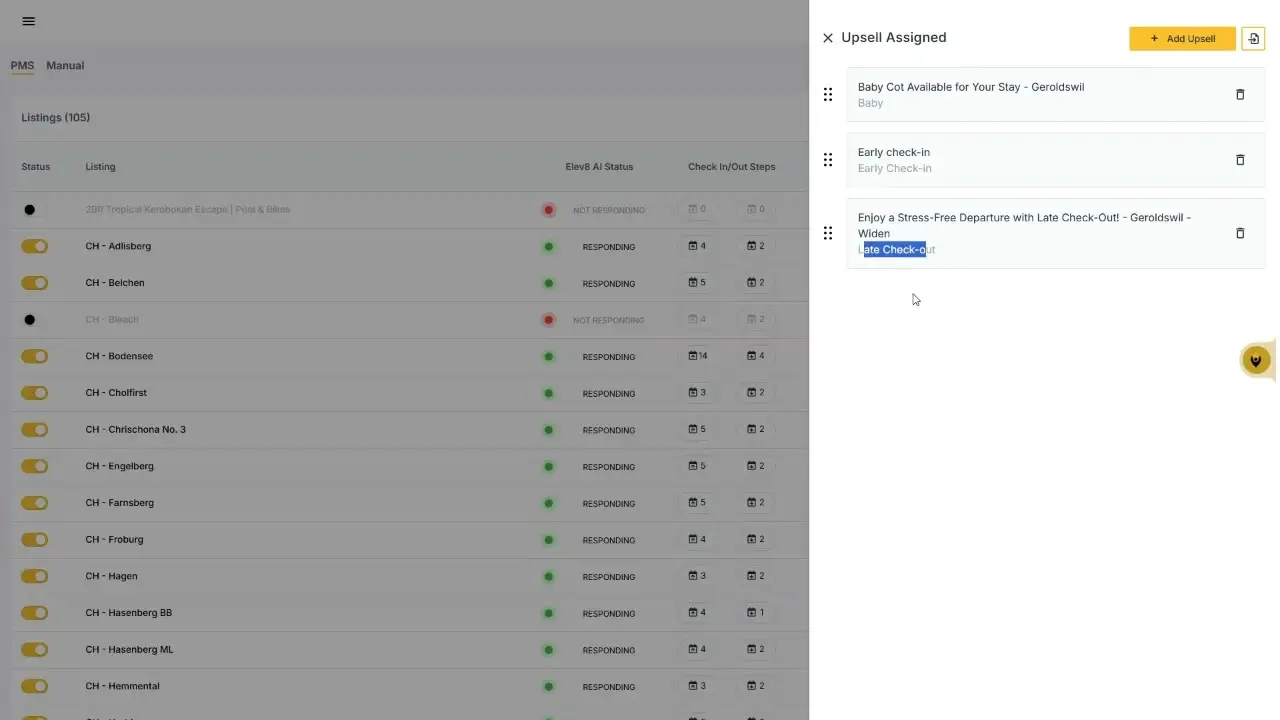Click the Elev8 AI Status column header
Viewport: 1280px width, 720px height.
tap(599, 167)
